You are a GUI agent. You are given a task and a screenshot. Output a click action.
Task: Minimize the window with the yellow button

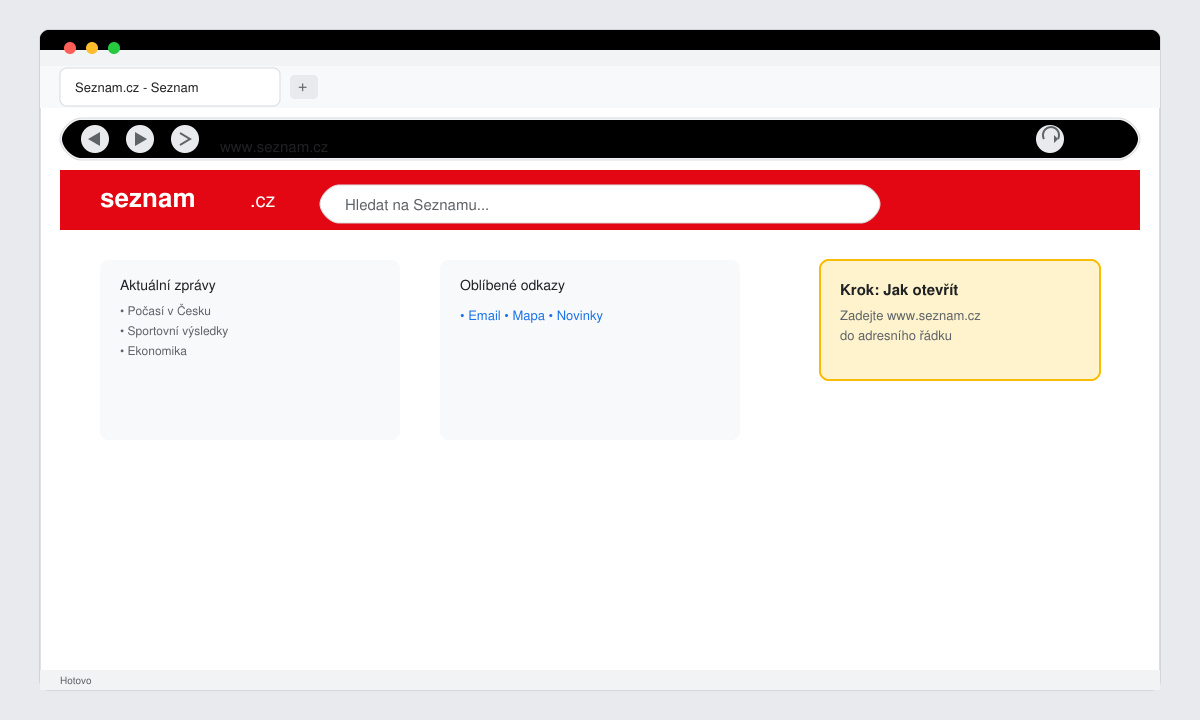92,48
